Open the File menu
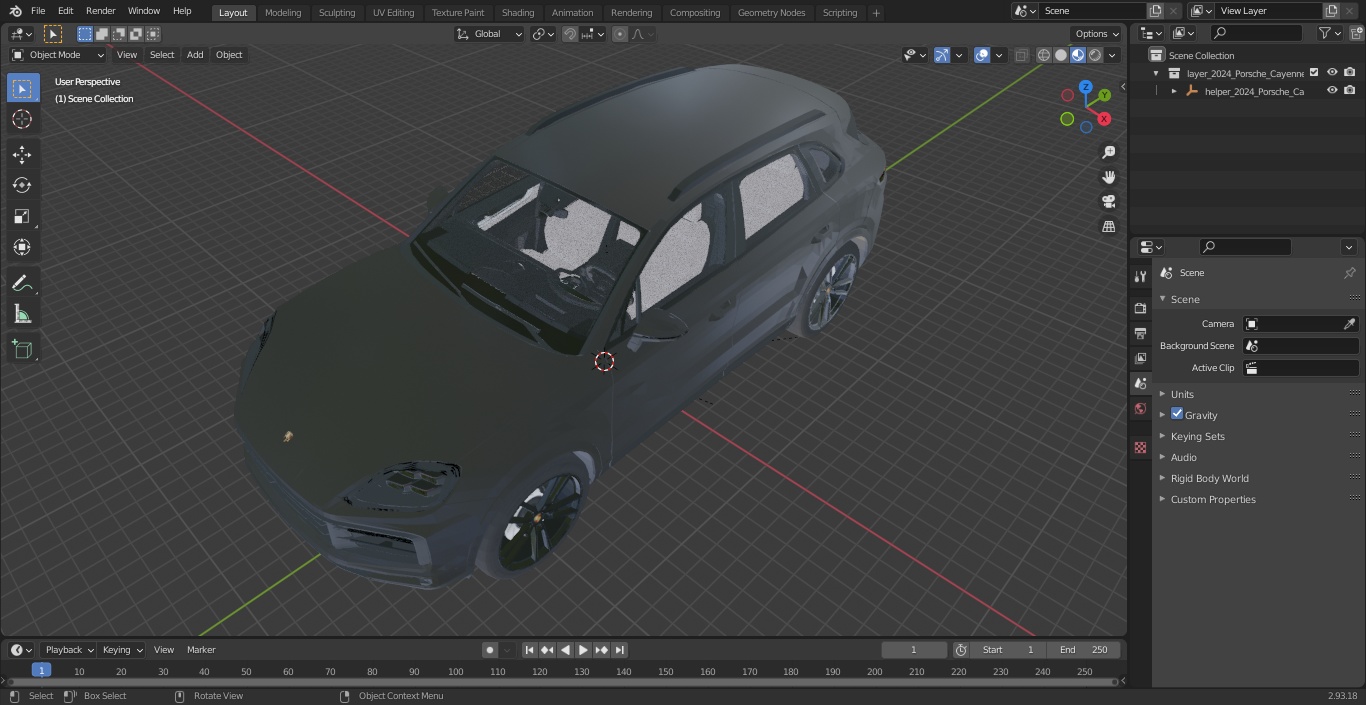Image resolution: width=1366 pixels, height=705 pixels. [38, 11]
